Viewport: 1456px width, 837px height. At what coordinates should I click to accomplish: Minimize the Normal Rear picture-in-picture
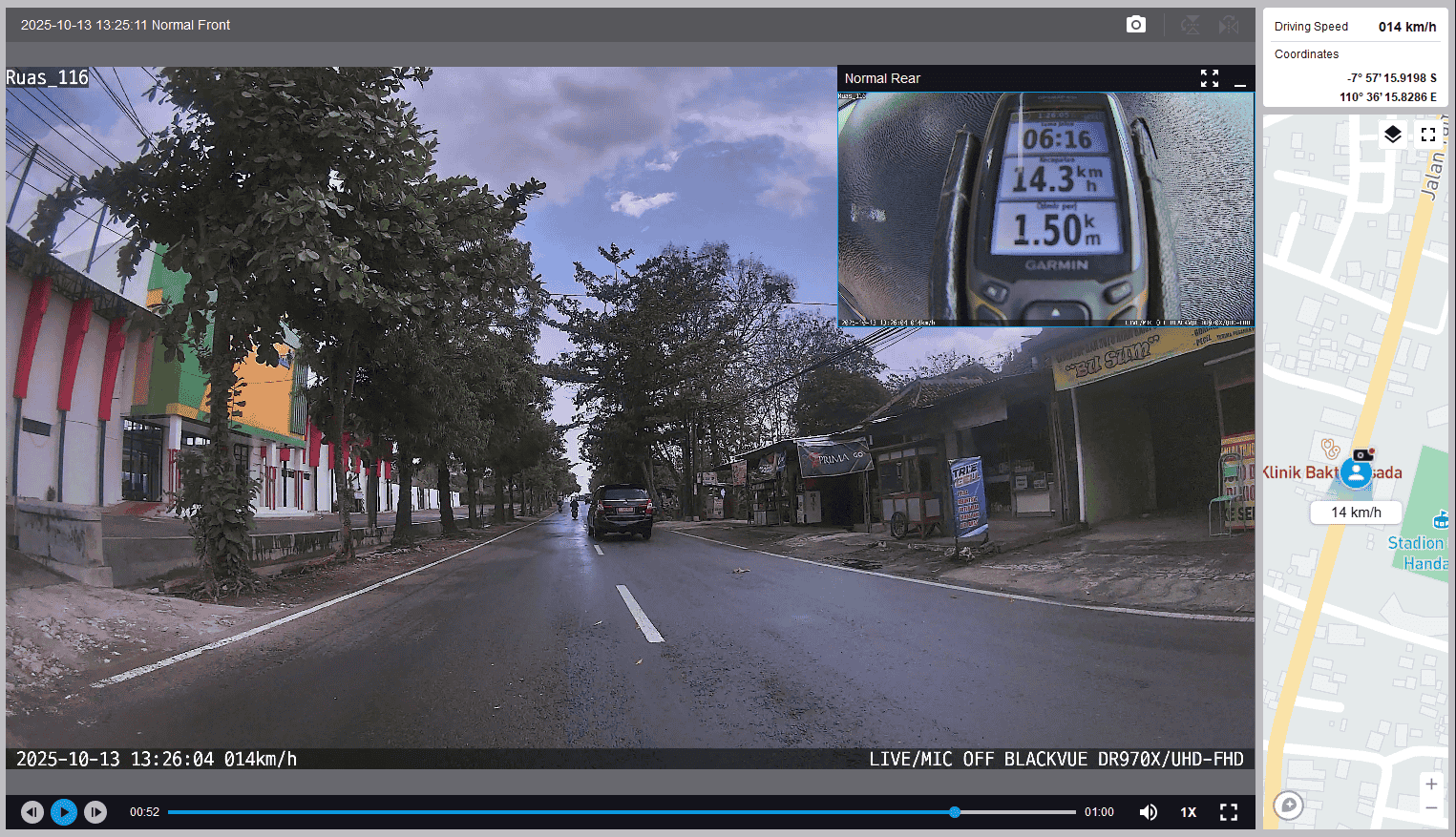click(1240, 79)
